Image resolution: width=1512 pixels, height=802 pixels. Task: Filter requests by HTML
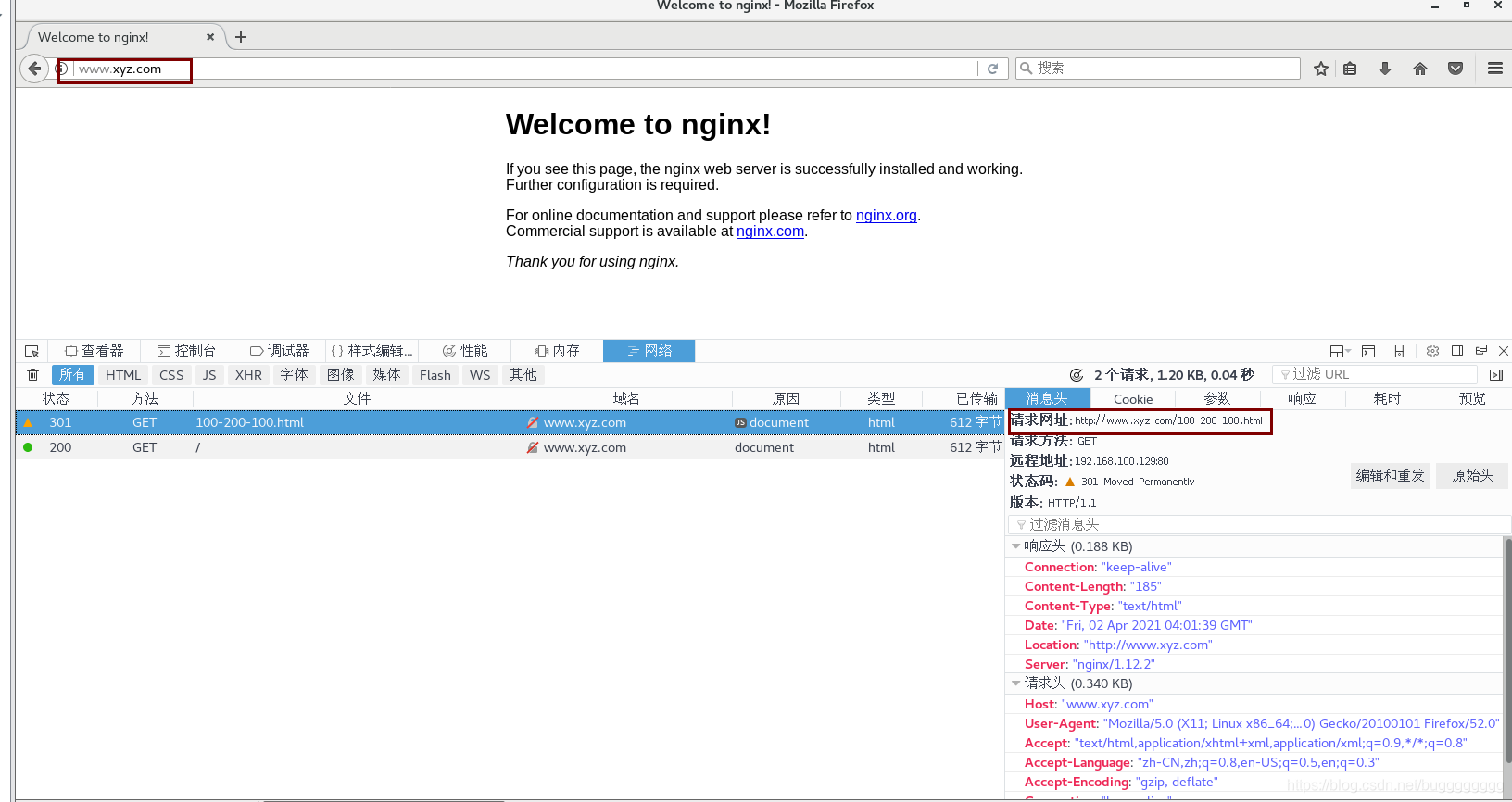point(123,375)
